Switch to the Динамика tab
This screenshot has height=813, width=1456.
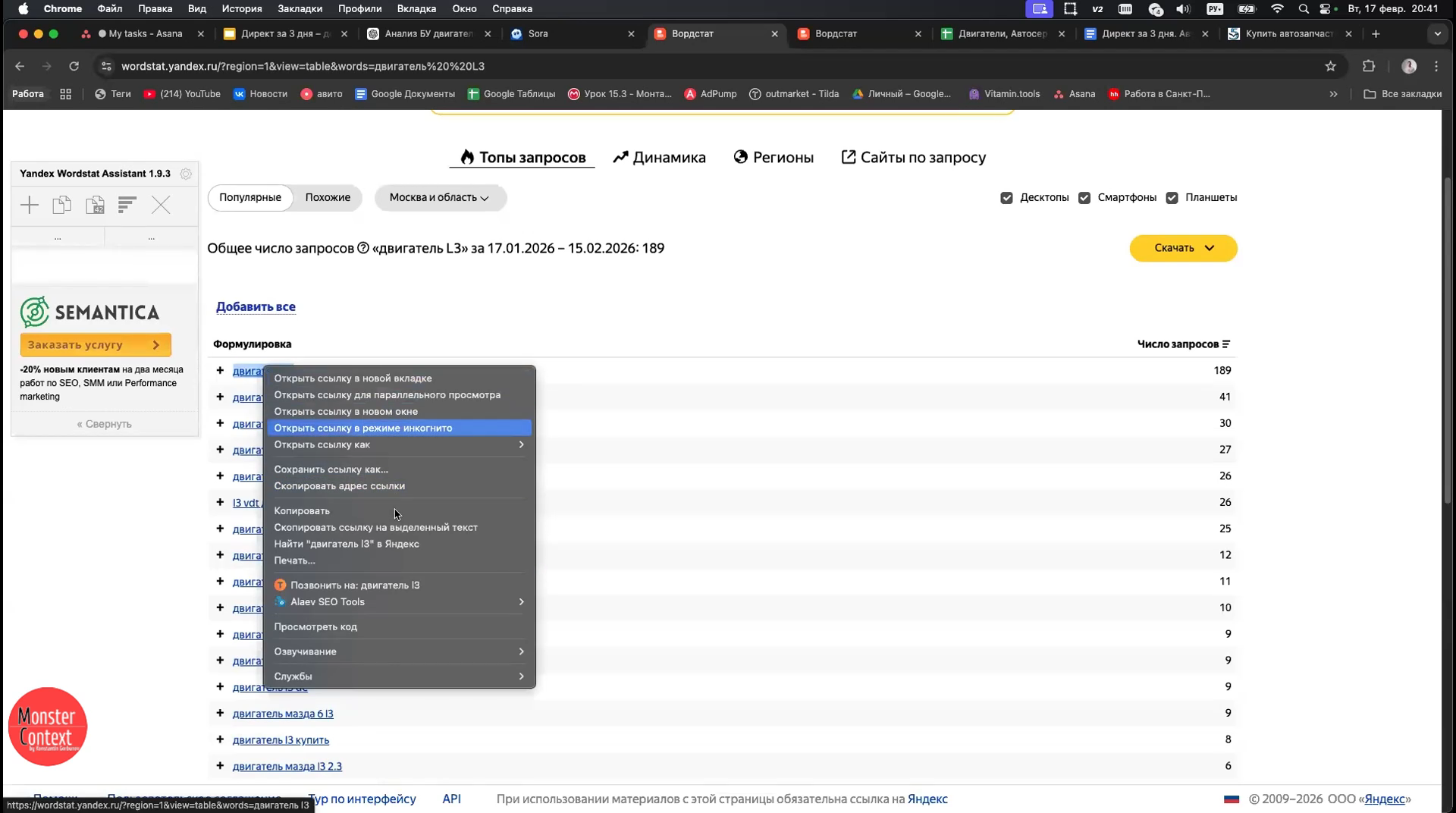coord(659,158)
